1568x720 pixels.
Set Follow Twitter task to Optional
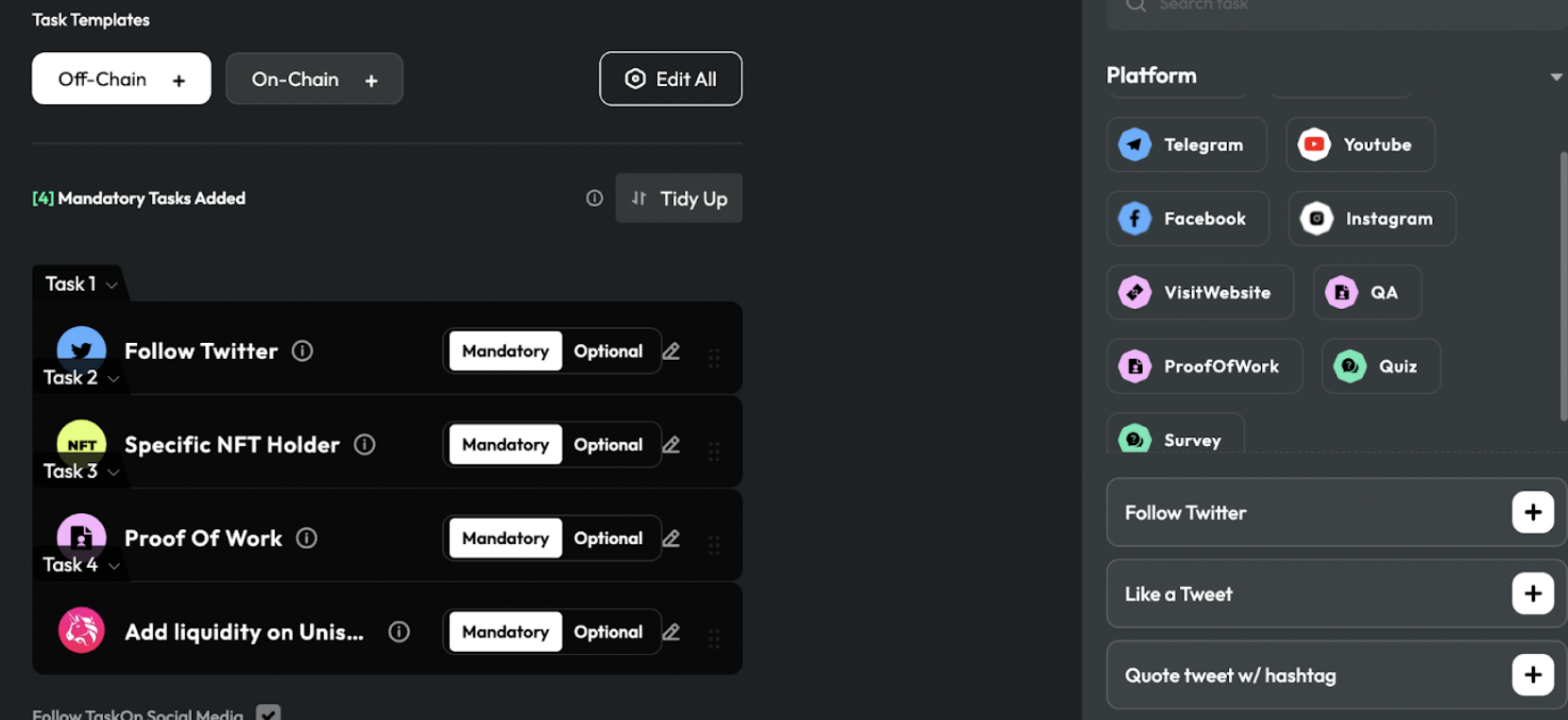(x=607, y=351)
